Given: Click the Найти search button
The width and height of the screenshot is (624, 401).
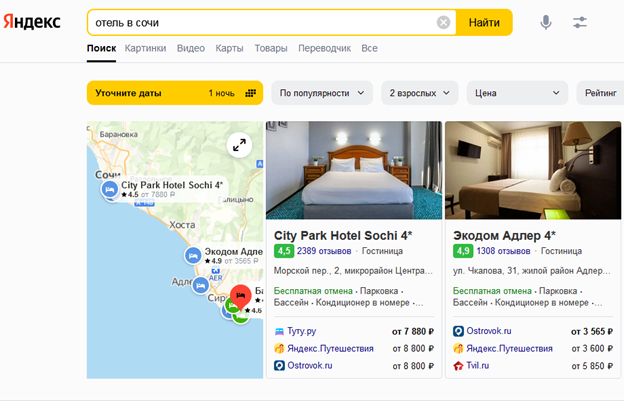Looking at the screenshot, I should coord(484,22).
